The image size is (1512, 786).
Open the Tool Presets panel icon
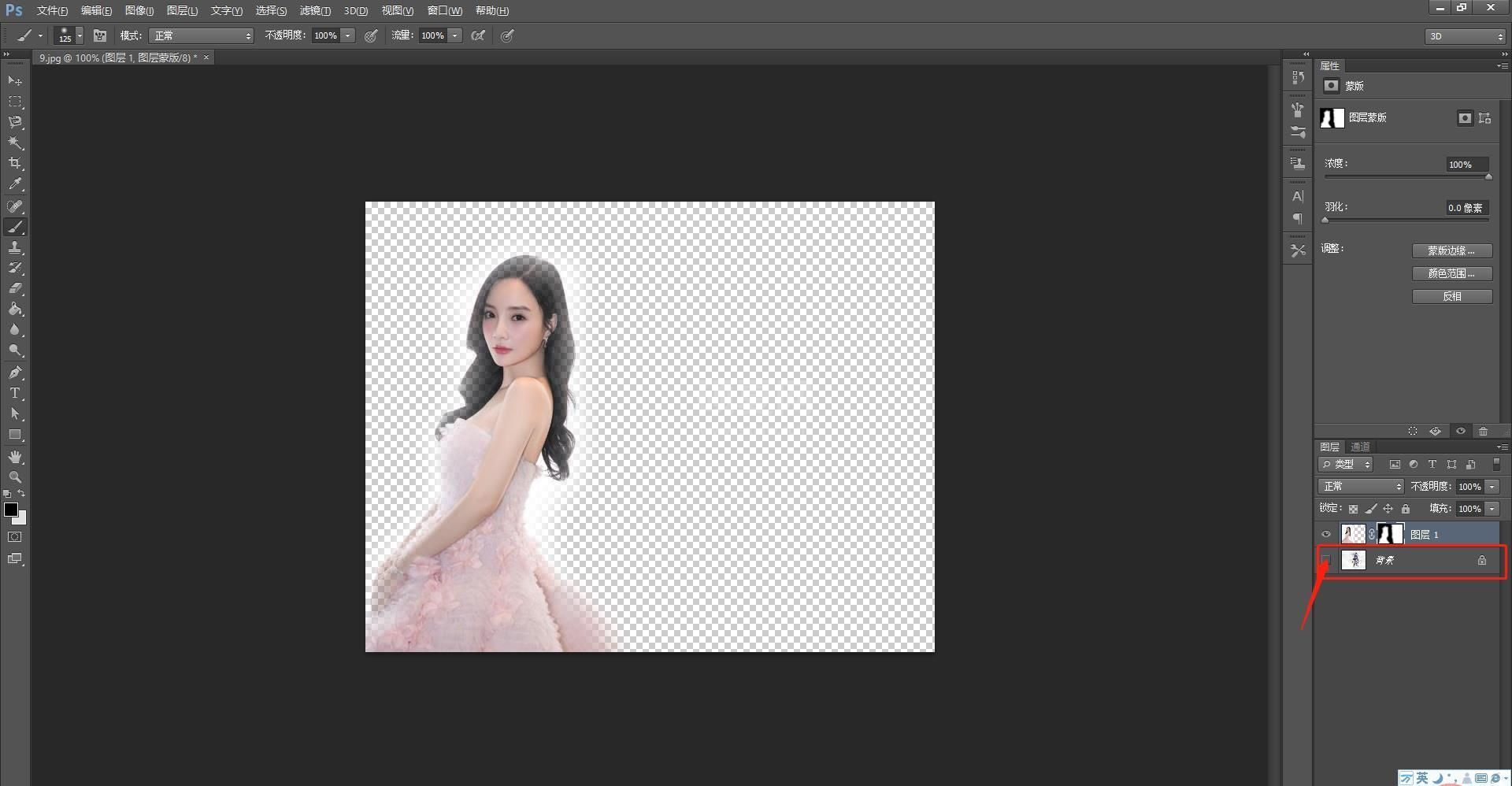pos(1298,250)
